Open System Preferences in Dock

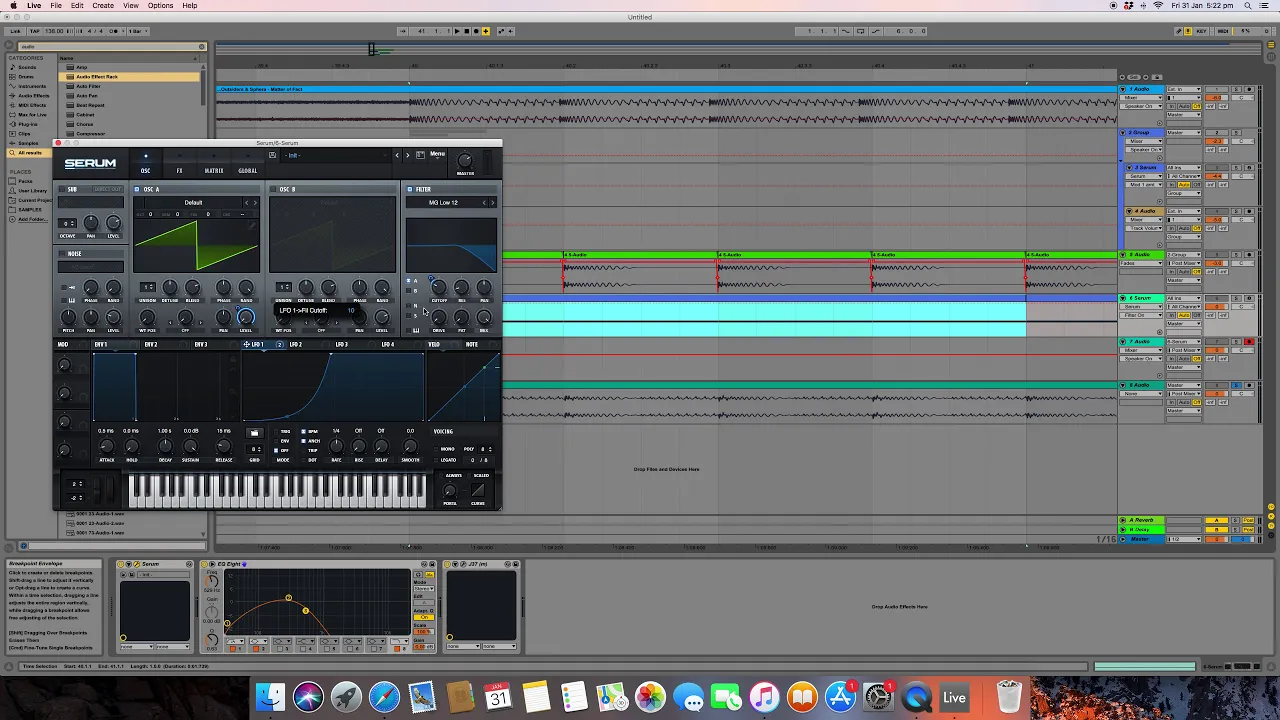[878, 697]
